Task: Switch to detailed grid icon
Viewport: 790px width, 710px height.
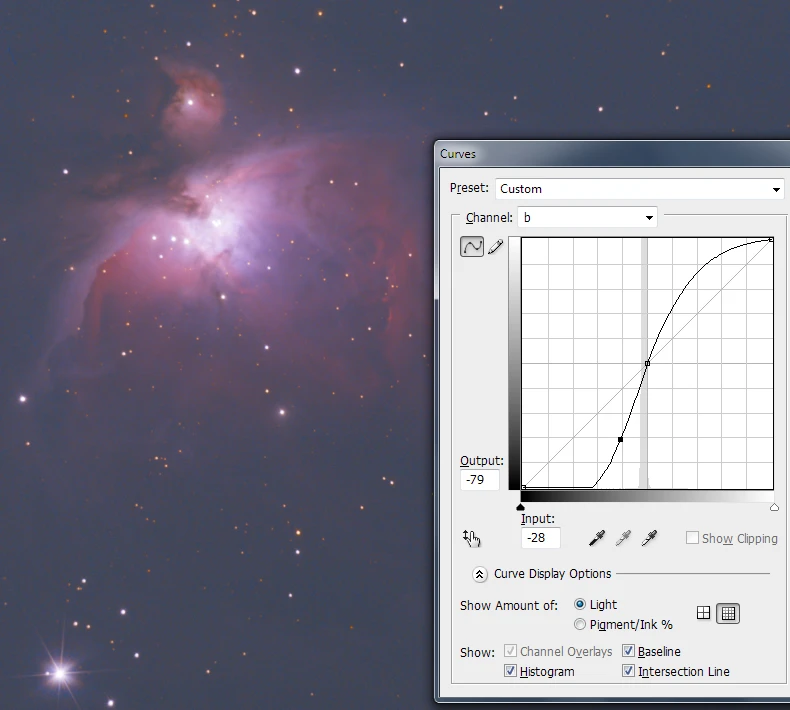Action: coord(728,613)
